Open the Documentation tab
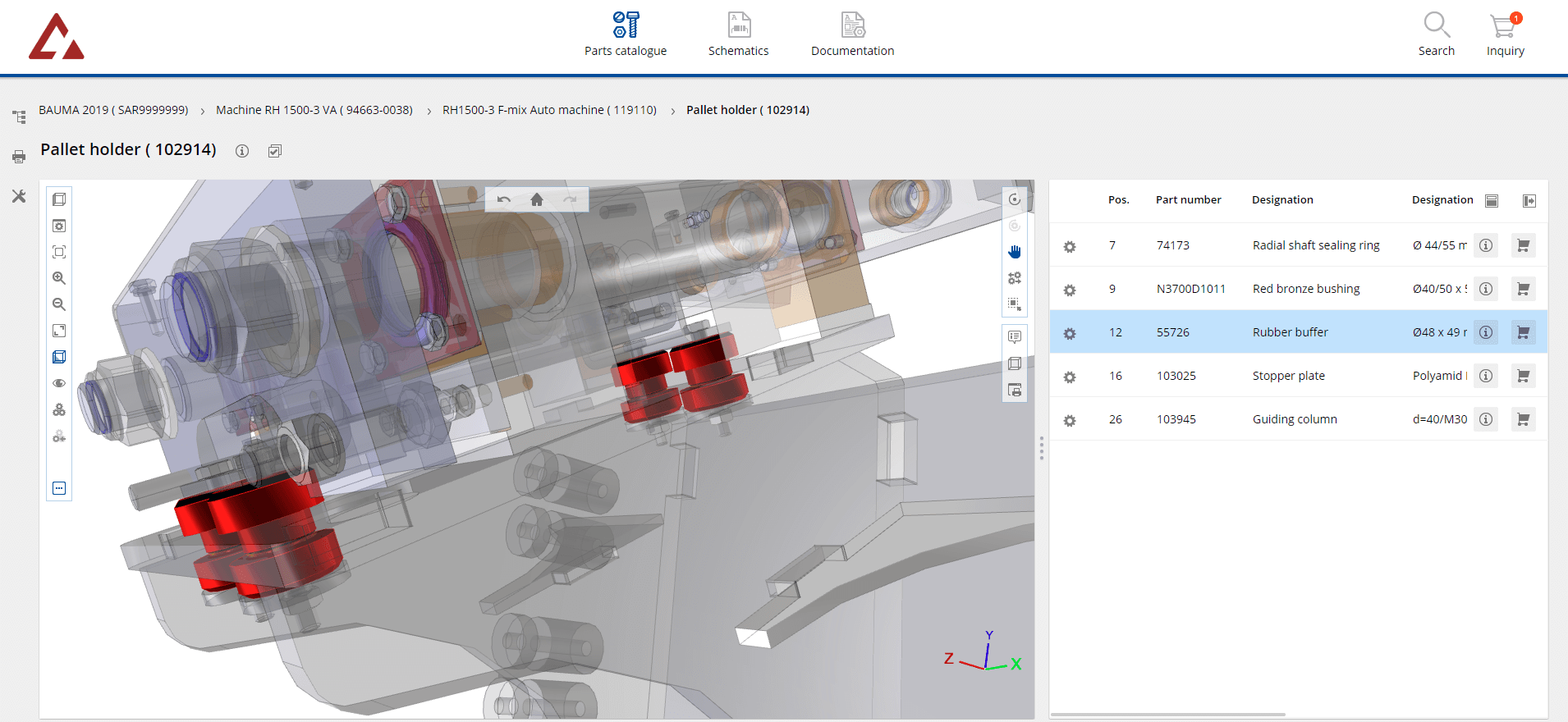 [x=852, y=35]
